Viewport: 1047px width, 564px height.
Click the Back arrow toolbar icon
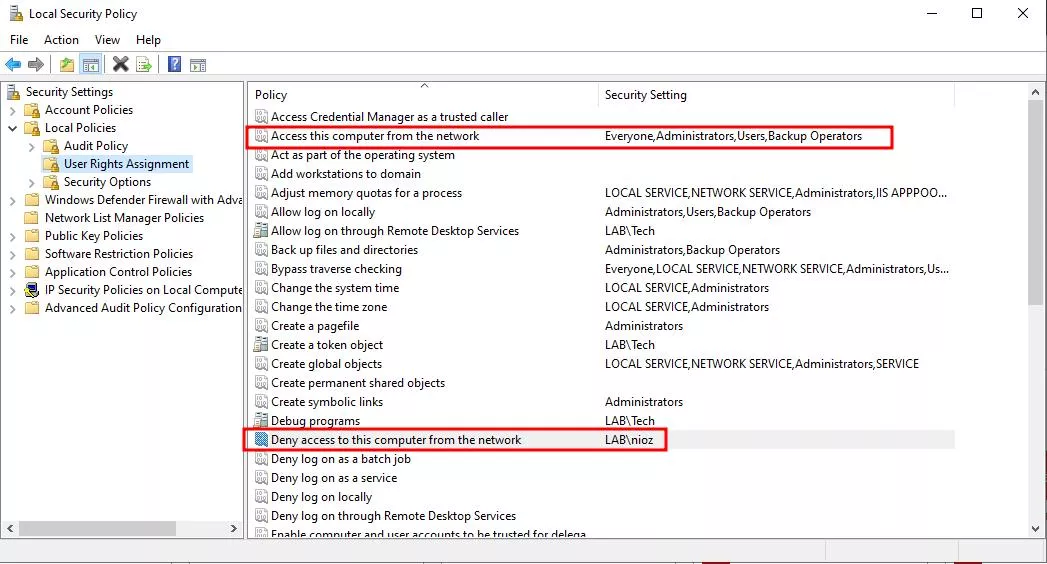coord(13,65)
